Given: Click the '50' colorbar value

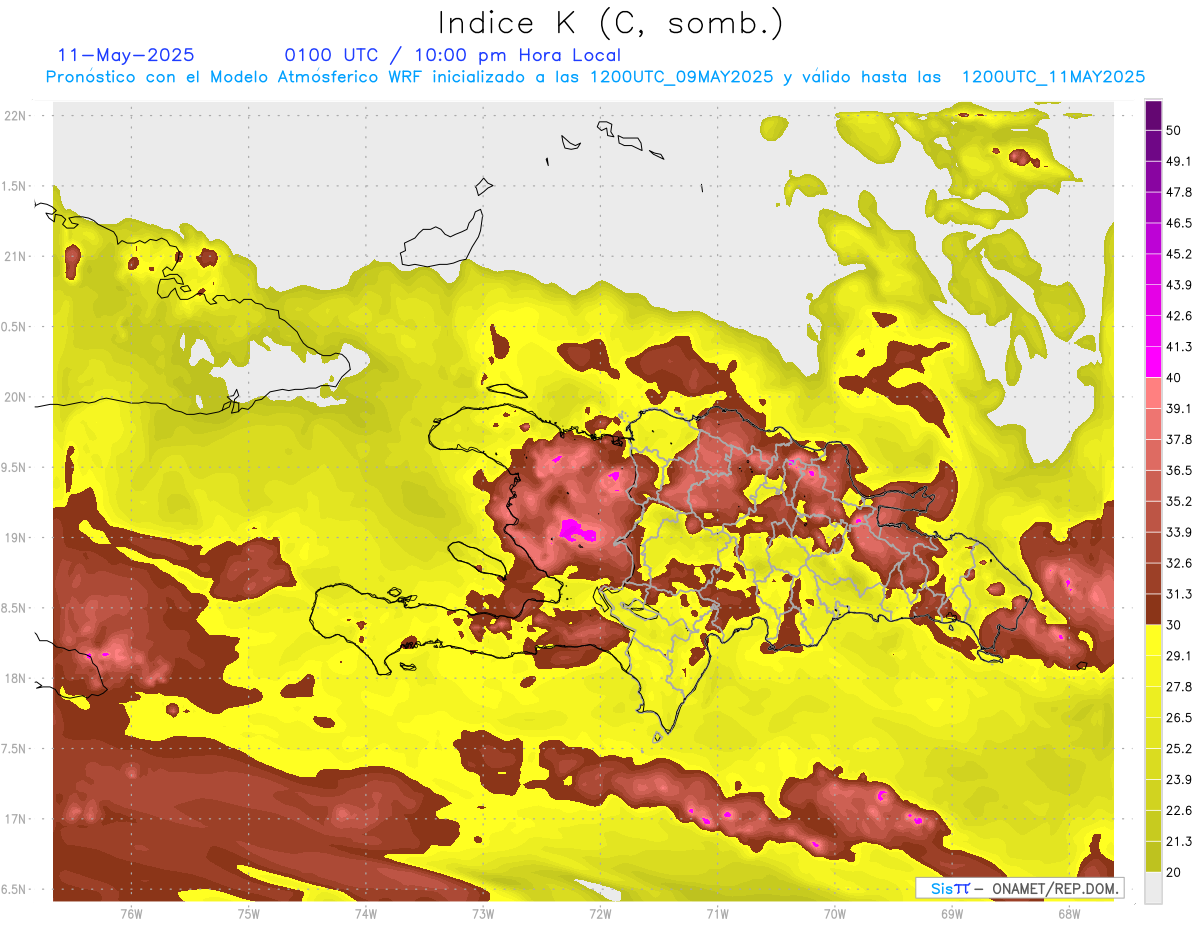Looking at the screenshot, I should click(x=1174, y=130).
